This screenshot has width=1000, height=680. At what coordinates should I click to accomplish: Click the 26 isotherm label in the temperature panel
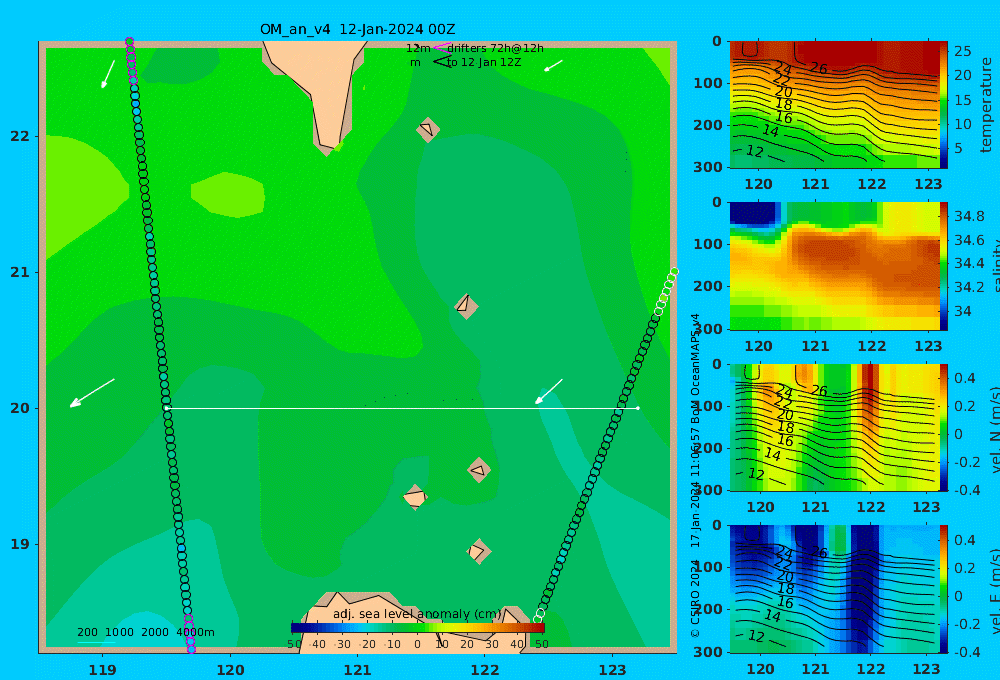coord(819,68)
